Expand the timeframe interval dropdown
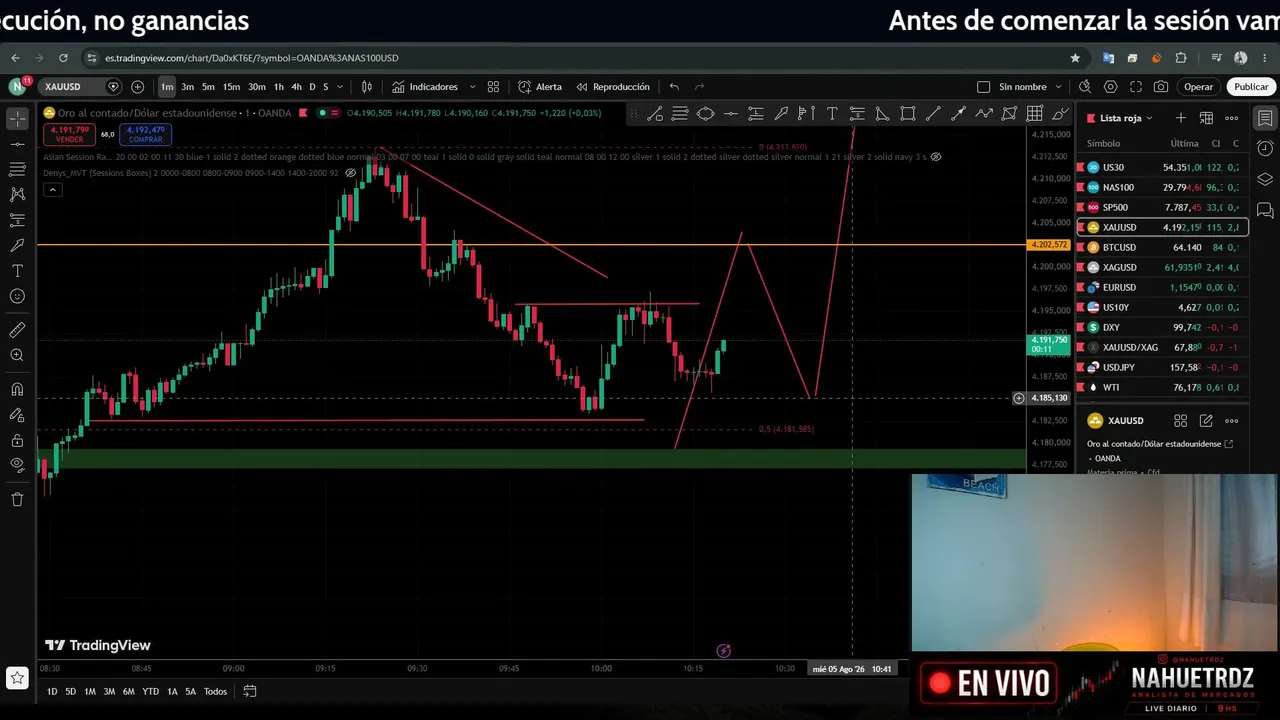The image size is (1280, 720). click(x=340, y=87)
